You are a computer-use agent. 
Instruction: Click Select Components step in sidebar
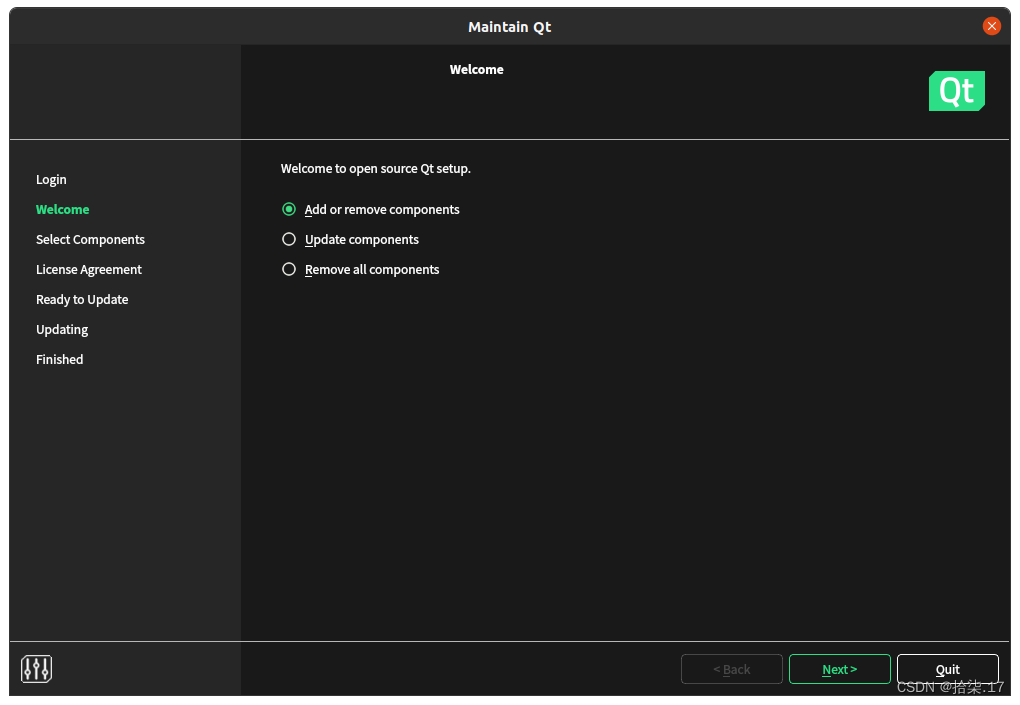point(90,239)
